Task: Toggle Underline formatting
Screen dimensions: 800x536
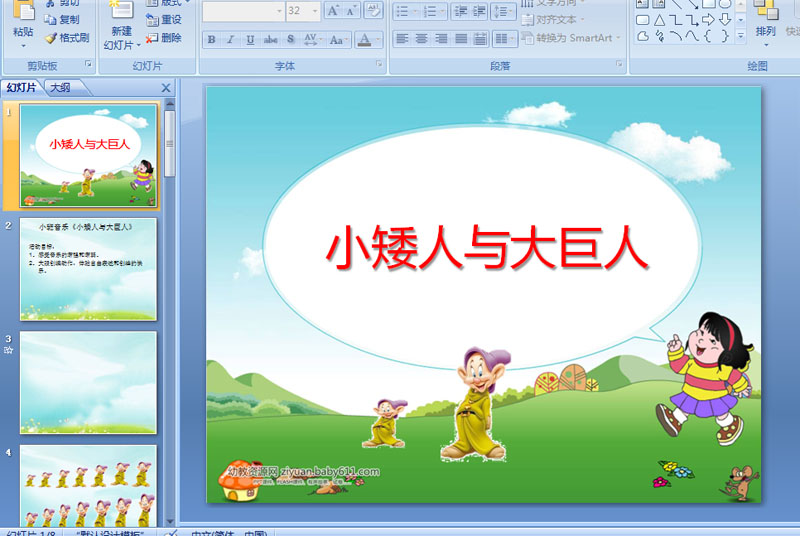Action: tap(250, 39)
